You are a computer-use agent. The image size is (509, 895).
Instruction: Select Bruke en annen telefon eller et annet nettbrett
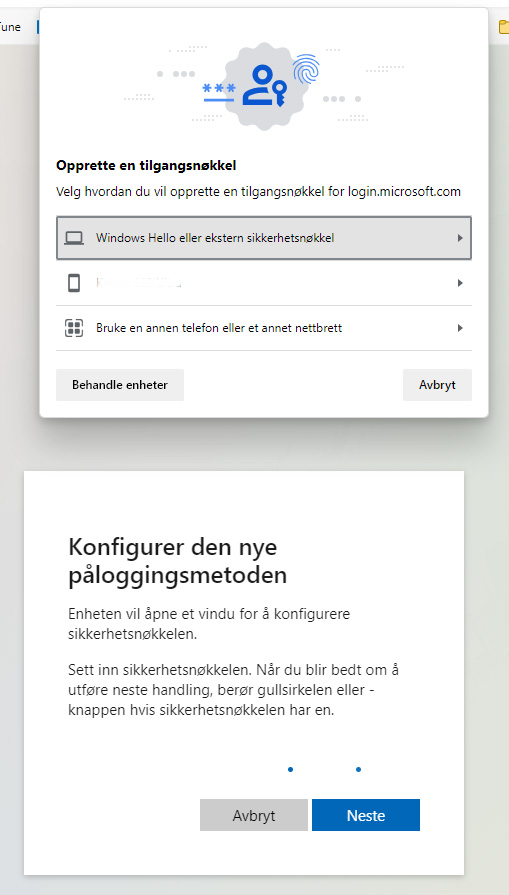(x=264, y=328)
